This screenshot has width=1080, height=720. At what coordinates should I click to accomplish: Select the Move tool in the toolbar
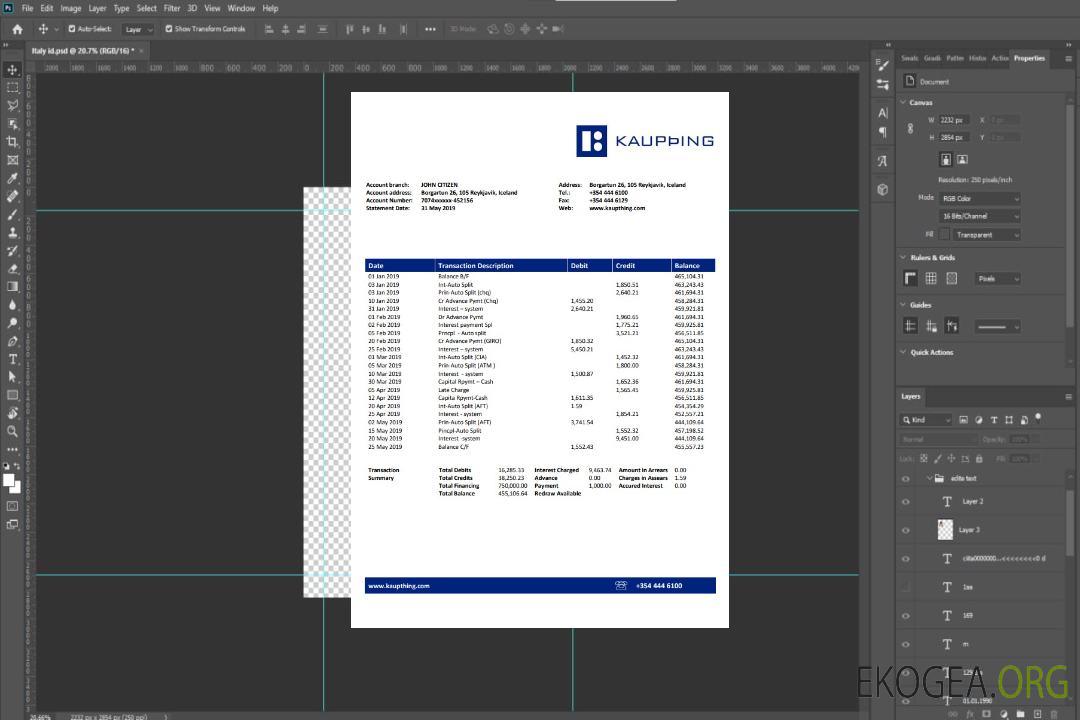click(12, 70)
